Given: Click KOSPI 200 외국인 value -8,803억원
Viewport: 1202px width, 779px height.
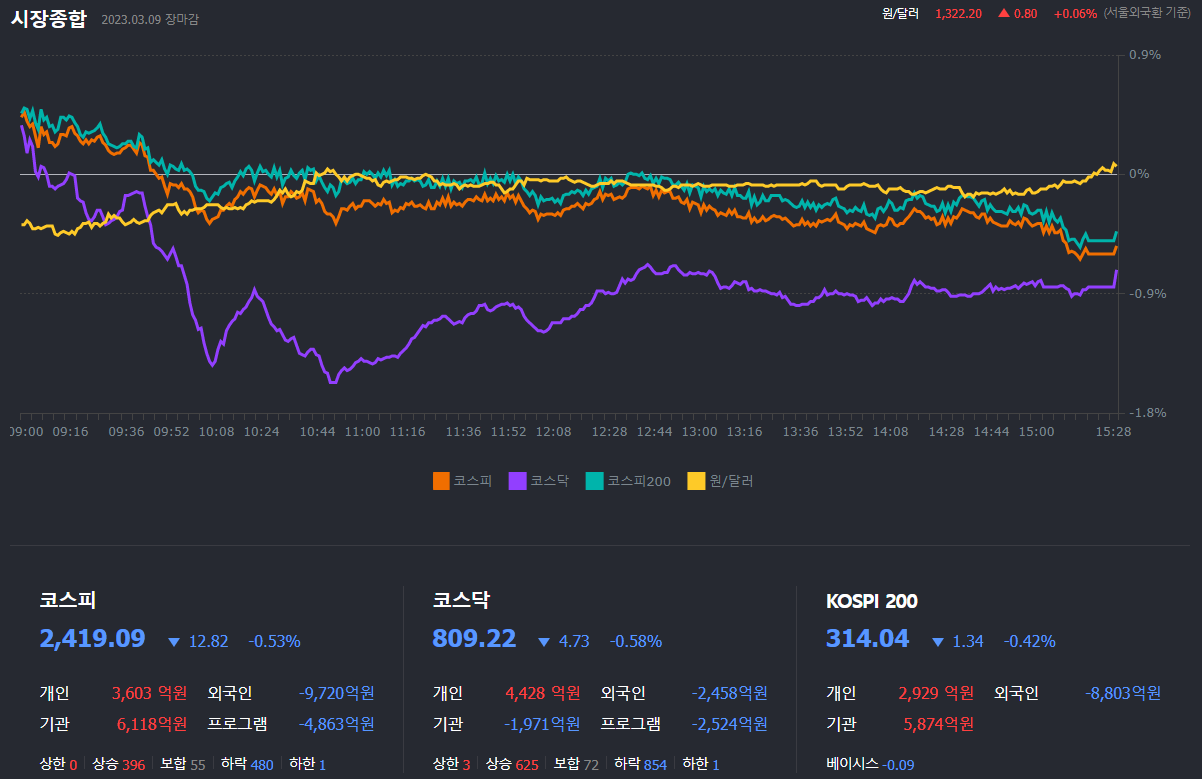Looking at the screenshot, I should point(1123,693).
